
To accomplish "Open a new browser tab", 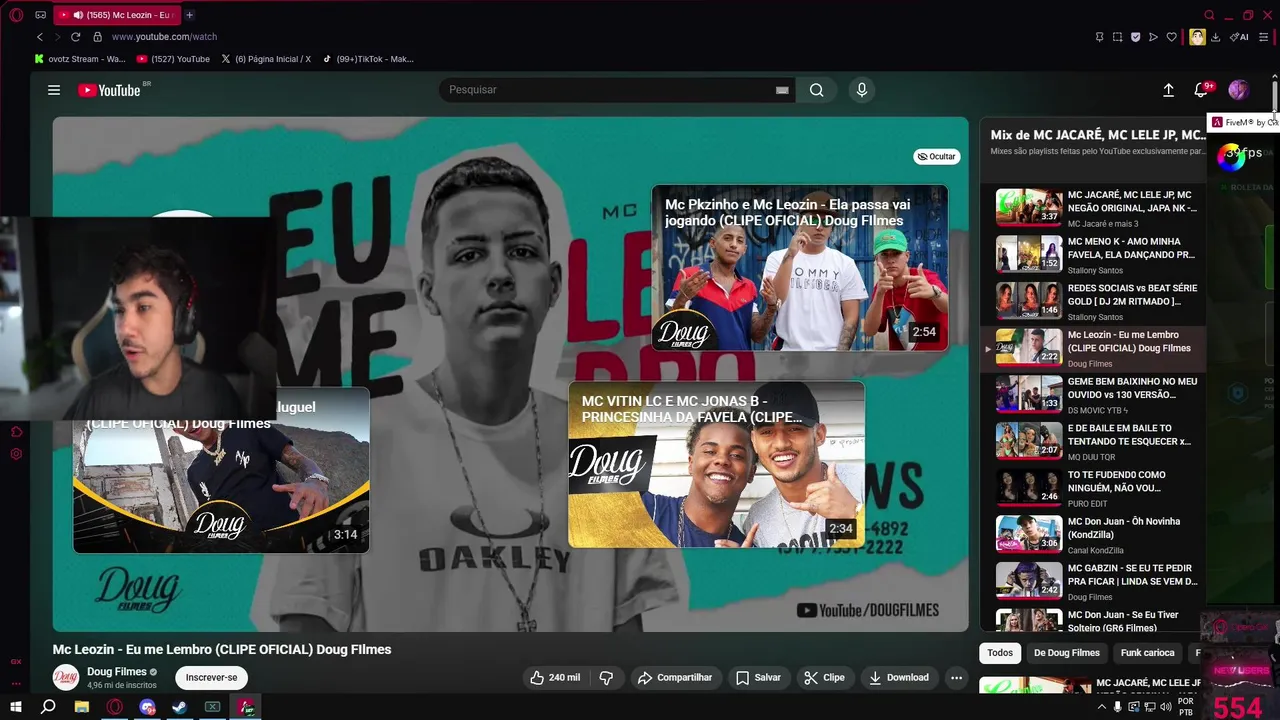I will 189,15.
